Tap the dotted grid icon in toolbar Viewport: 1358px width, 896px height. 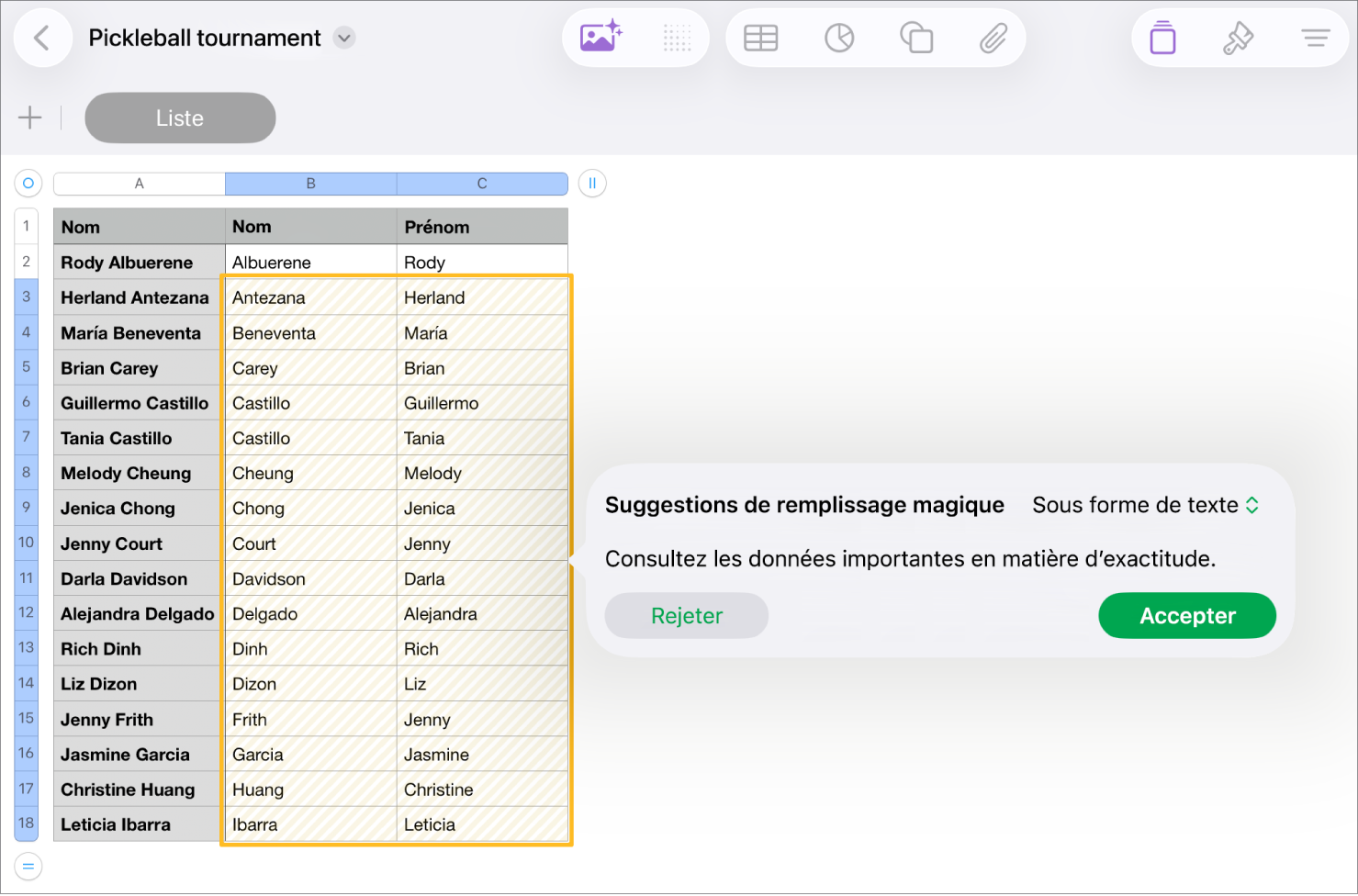[x=677, y=38]
